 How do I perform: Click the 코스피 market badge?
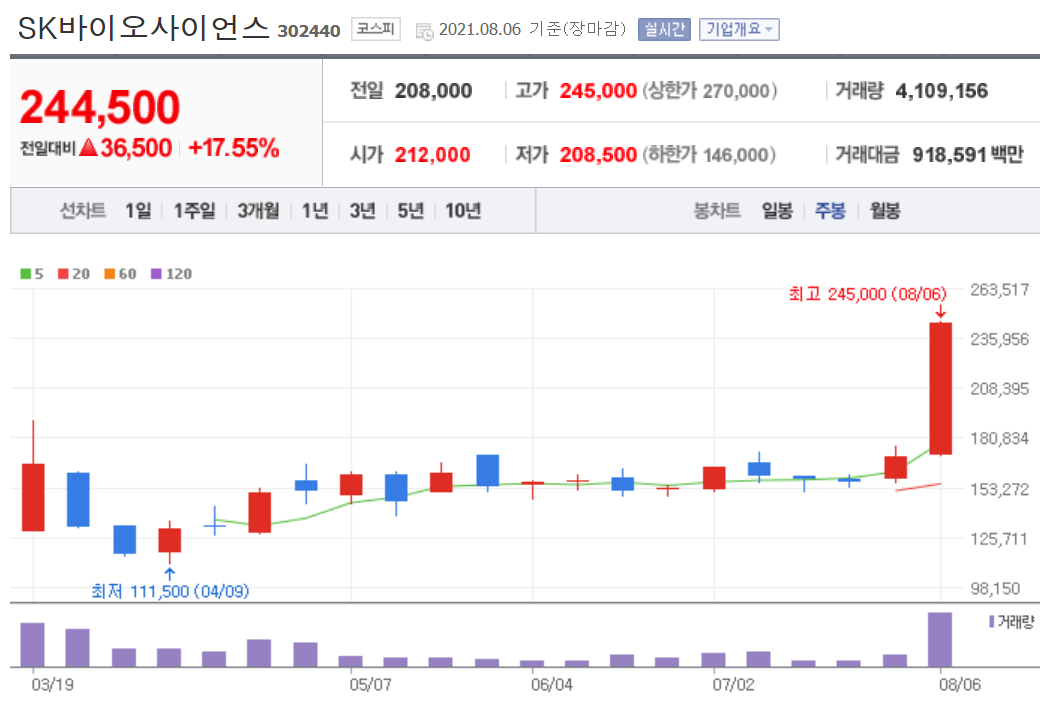coord(375,29)
